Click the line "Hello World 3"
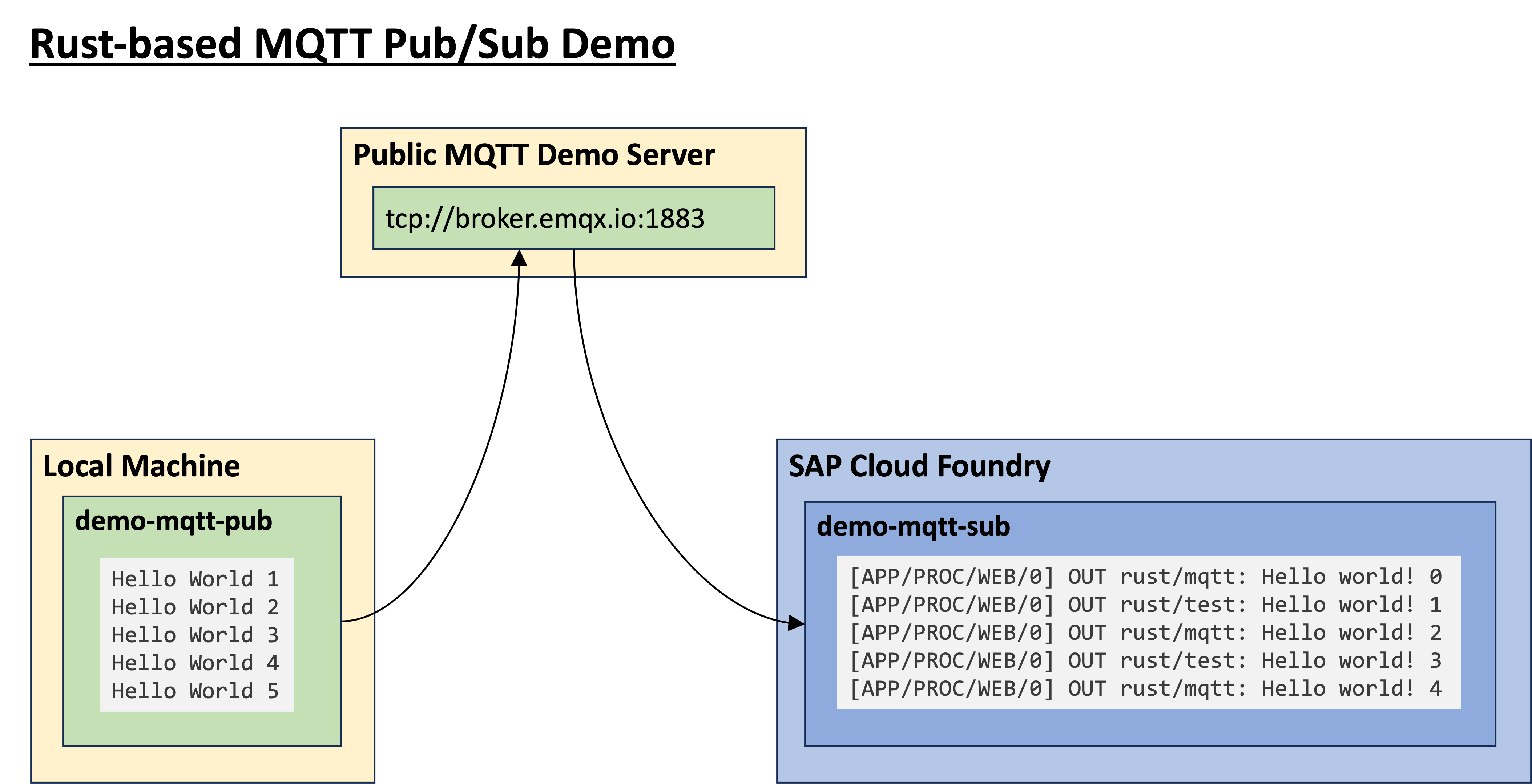The width and height of the screenshot is (1532, 784). [x=195, y=635]
